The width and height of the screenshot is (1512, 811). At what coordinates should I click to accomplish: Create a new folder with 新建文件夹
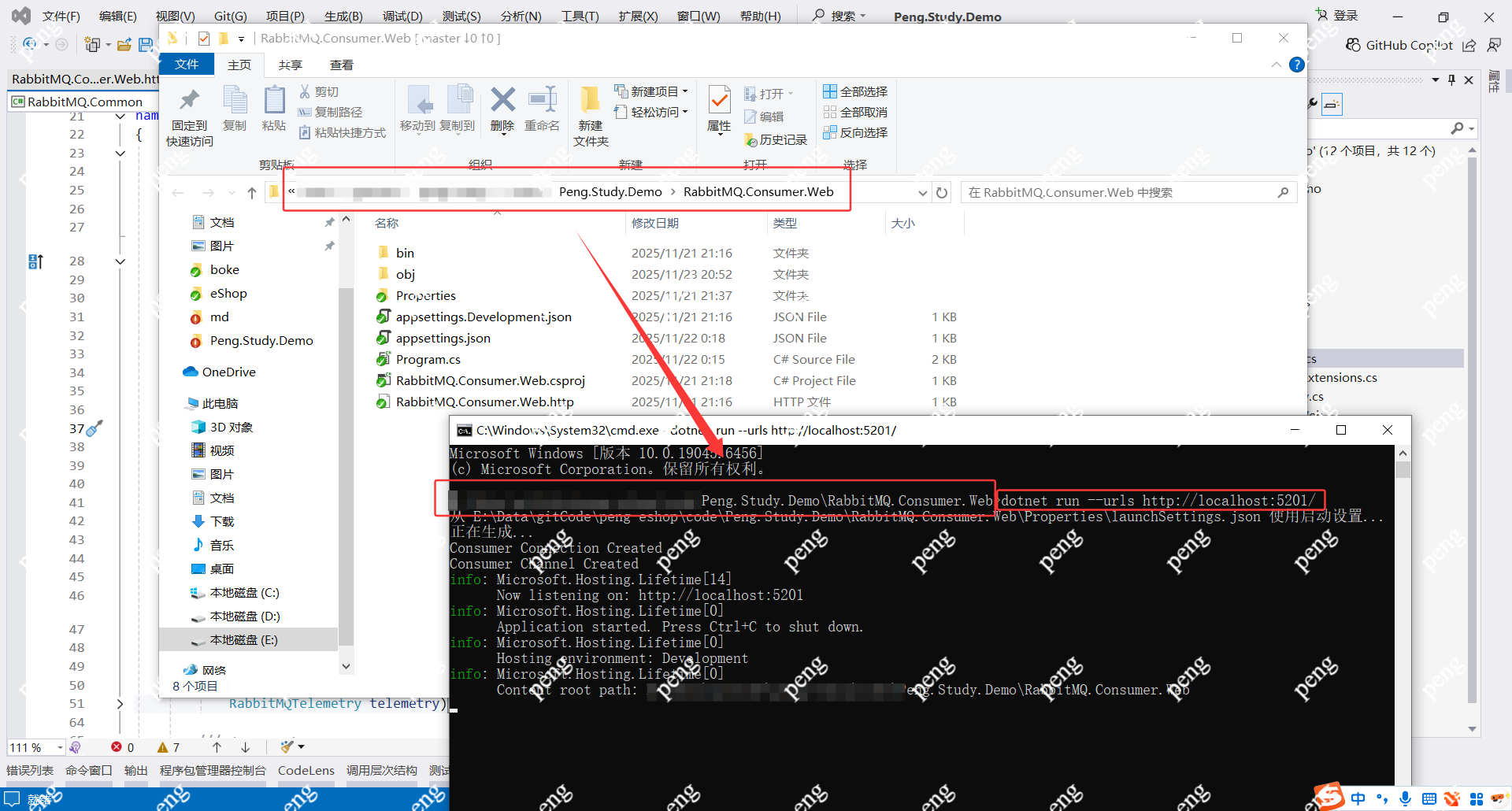click(591, 116)
